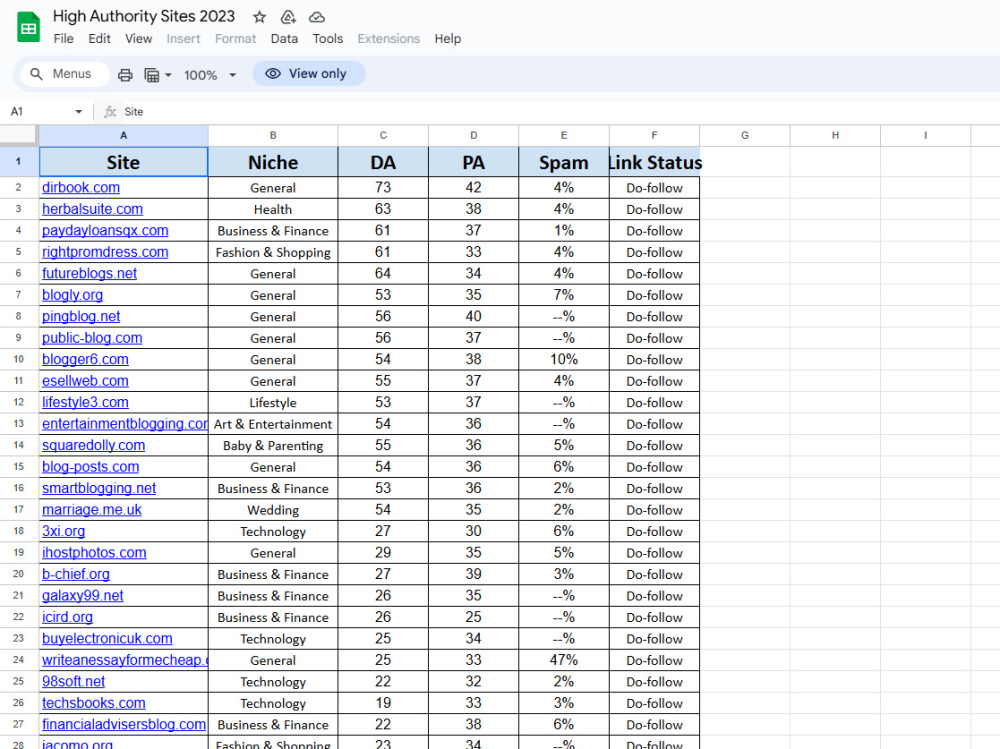The height and width of the screenshot is (749, 1000).
Task: Open the squaredolly.com link
Action: coord(93,445)
